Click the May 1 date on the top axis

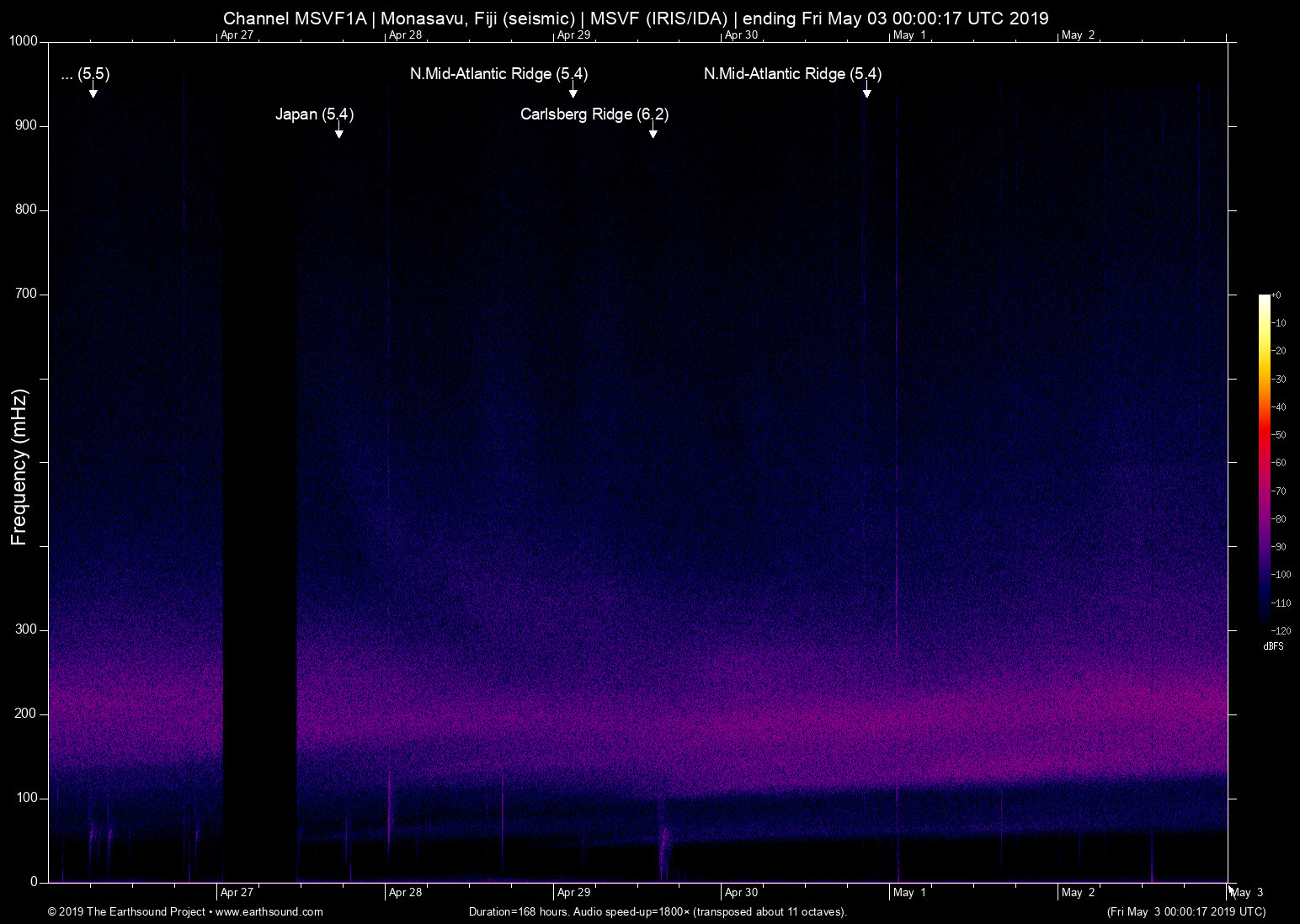[909, 35]
